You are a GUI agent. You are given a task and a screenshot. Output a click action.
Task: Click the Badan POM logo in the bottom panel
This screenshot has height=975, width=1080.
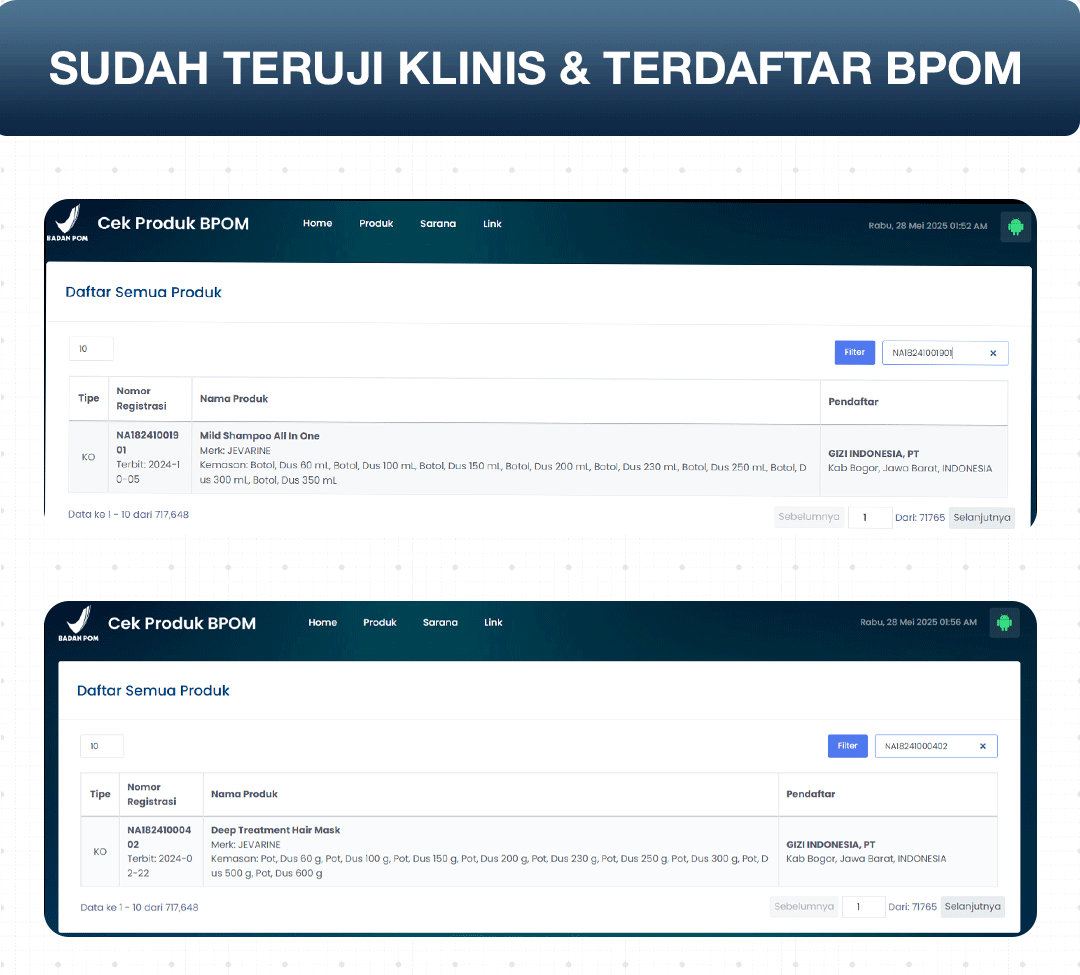[78, 623]
